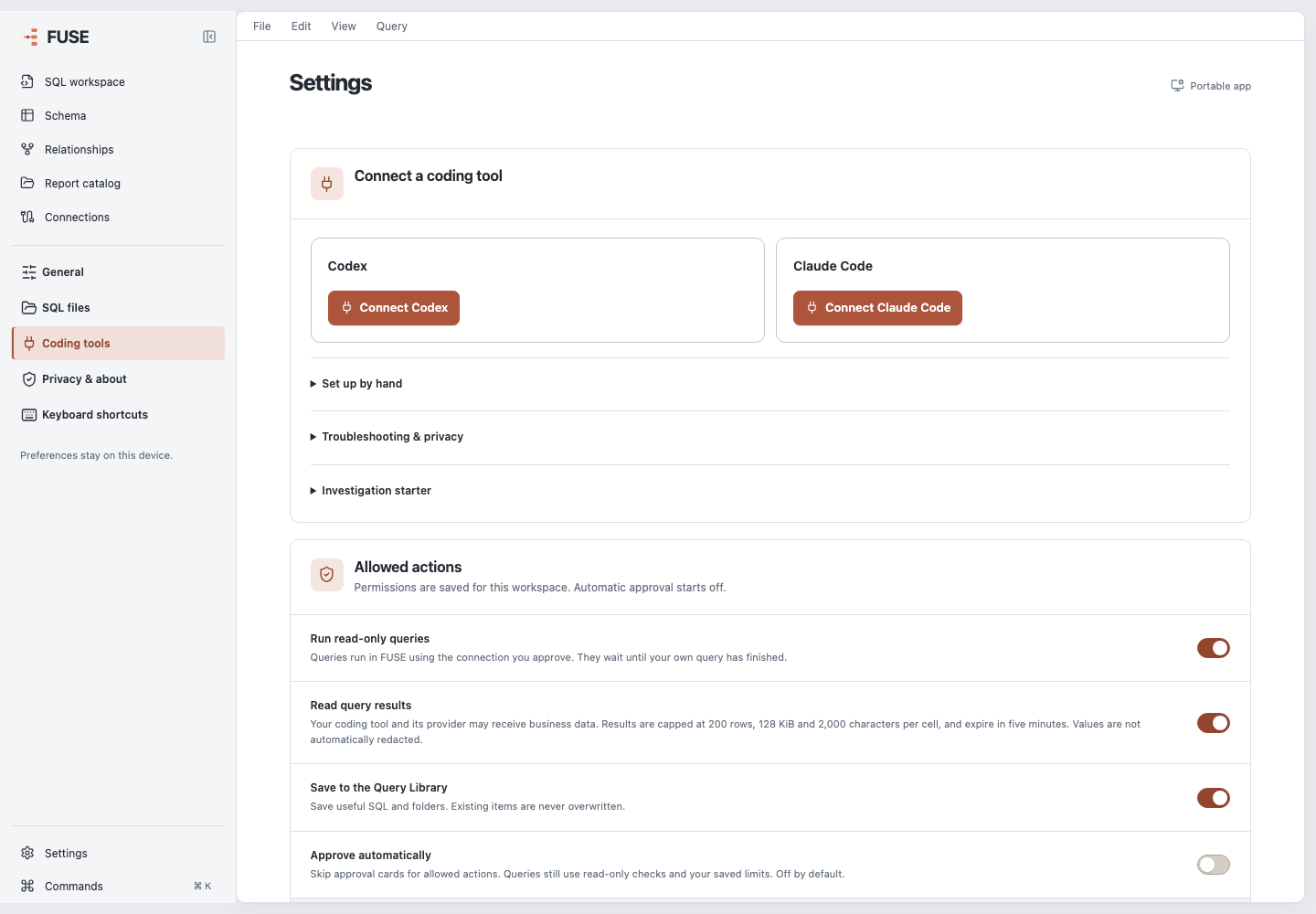Click the Privacy & about shield icon
Viewport: 1316px width, 914px height.
pos(29,379)
